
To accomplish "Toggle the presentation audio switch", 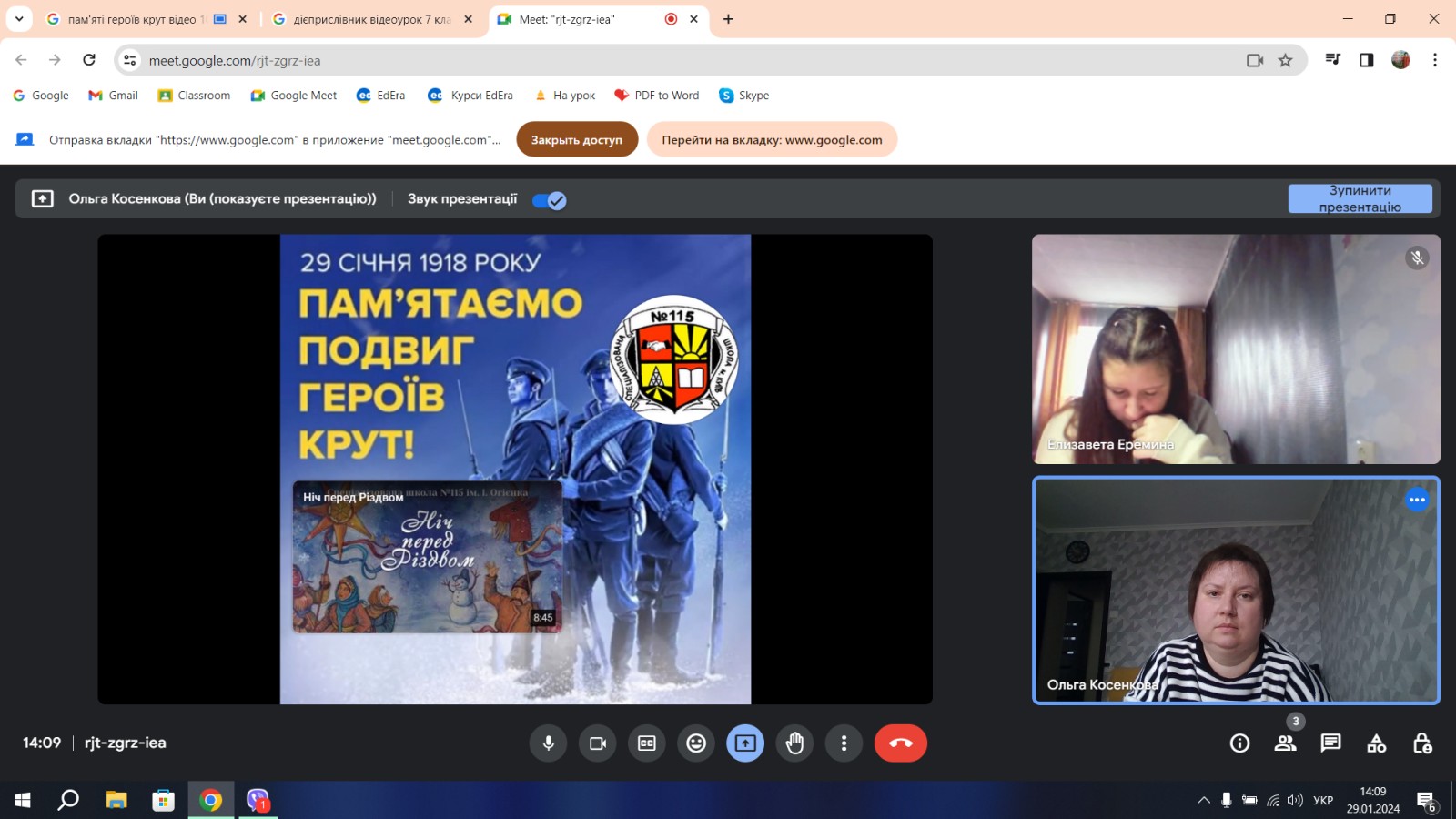I will click(550, 201).
